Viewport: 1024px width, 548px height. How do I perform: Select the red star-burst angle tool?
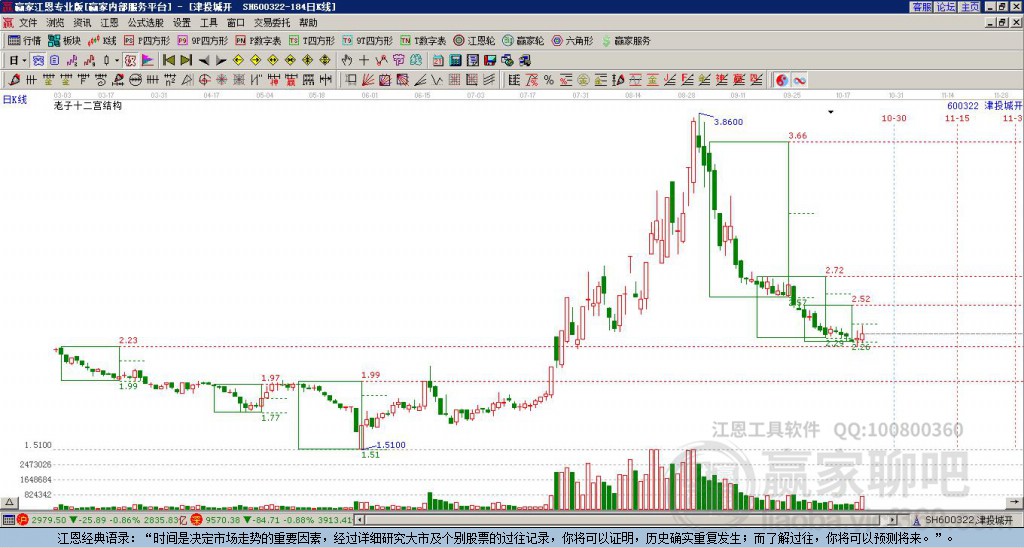click(x=221, y=80)
